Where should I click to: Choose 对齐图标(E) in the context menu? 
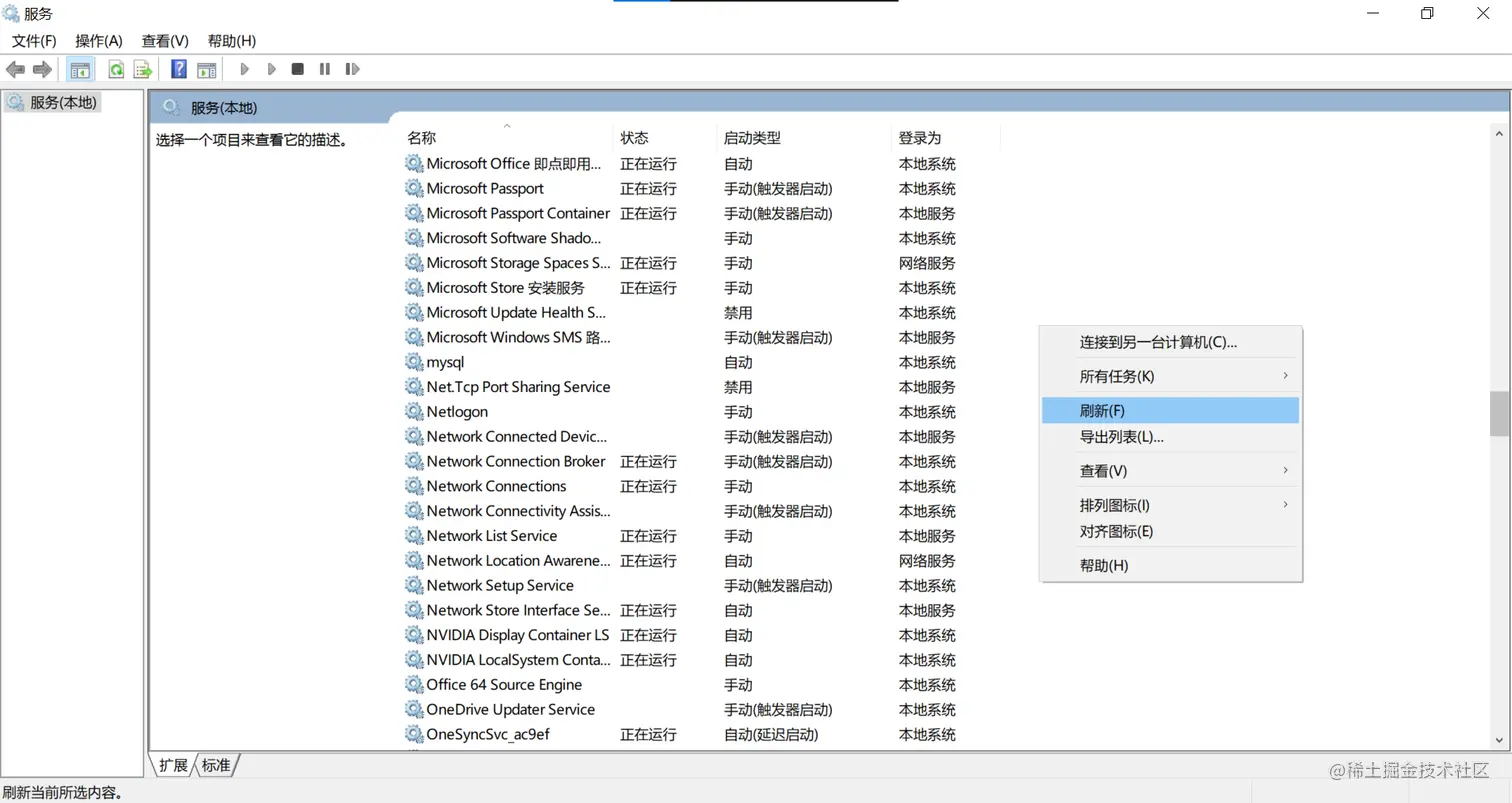tap(1170, 531)
